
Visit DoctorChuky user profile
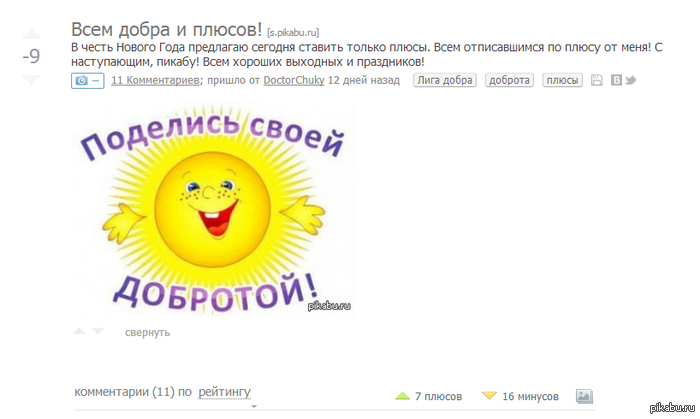click(294, 80)
